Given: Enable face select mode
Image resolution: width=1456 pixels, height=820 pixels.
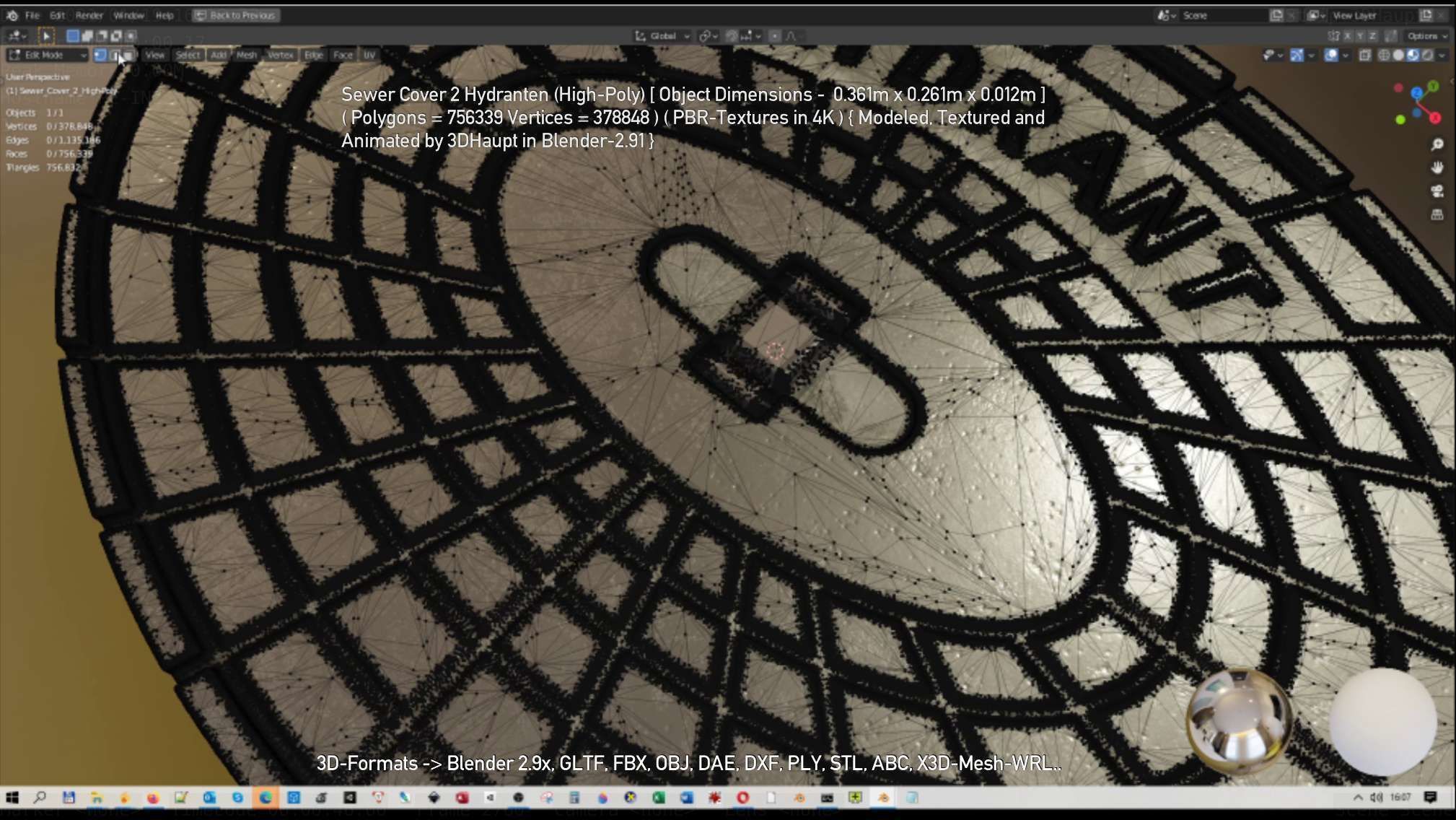Looking at the screenshot, I should click(128, 55).
